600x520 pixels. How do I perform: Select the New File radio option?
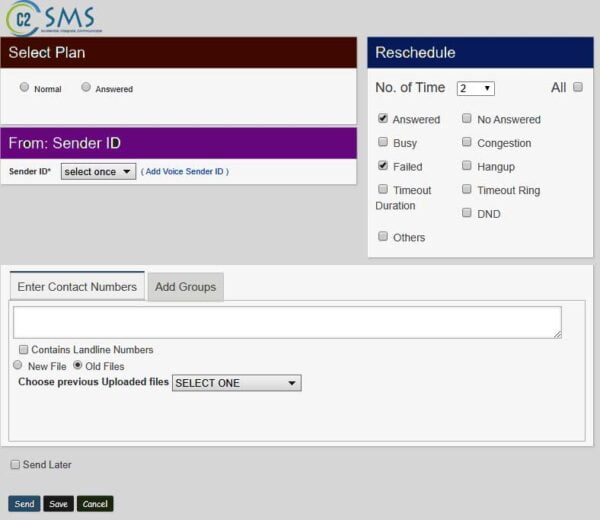18,366
